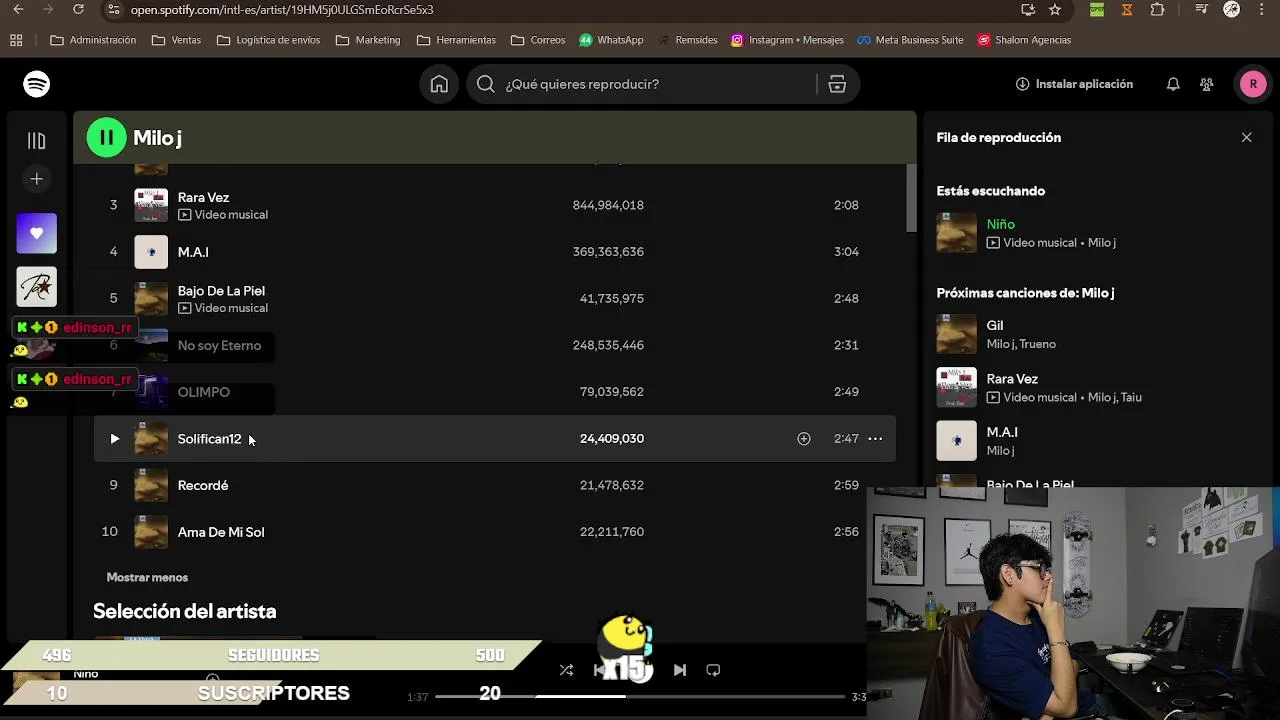Viewport: 1280px width, 720px height.
Task: Open the Shalom Agencias bookmark
Action: 1024,40
